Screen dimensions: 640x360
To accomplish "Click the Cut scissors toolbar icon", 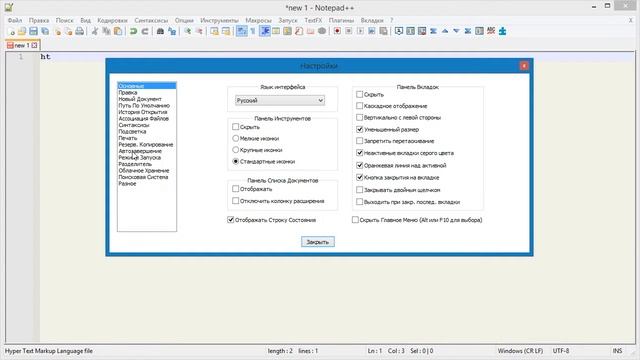I will pos(95,31).
